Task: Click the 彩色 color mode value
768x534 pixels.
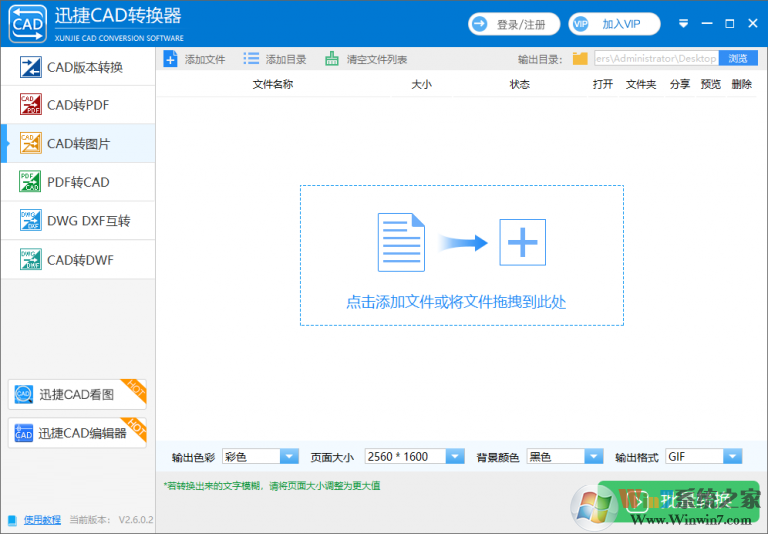Action: [x=251, y=457]
